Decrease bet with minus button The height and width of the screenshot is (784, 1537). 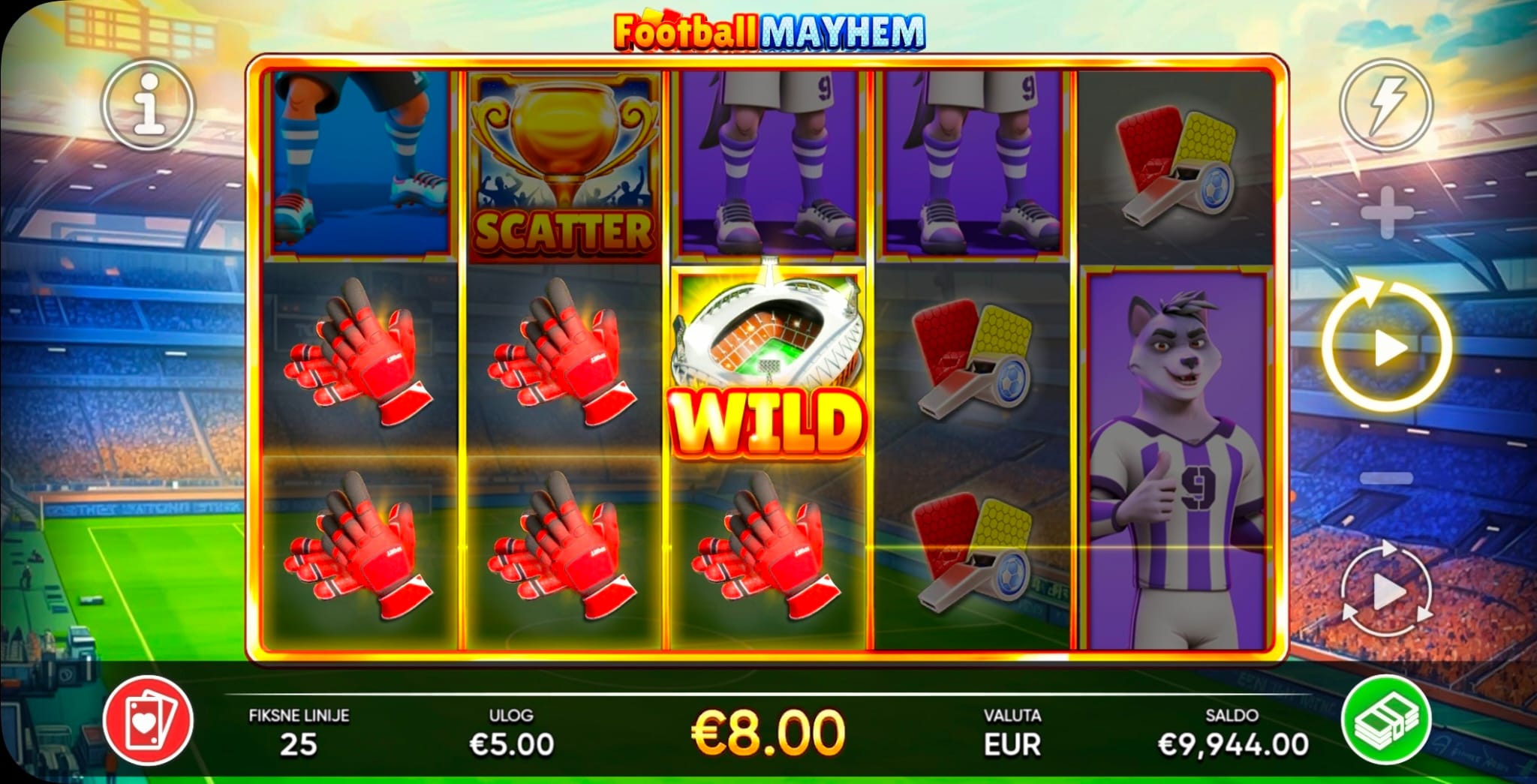pyautogui.click(x=1386, y=478)
